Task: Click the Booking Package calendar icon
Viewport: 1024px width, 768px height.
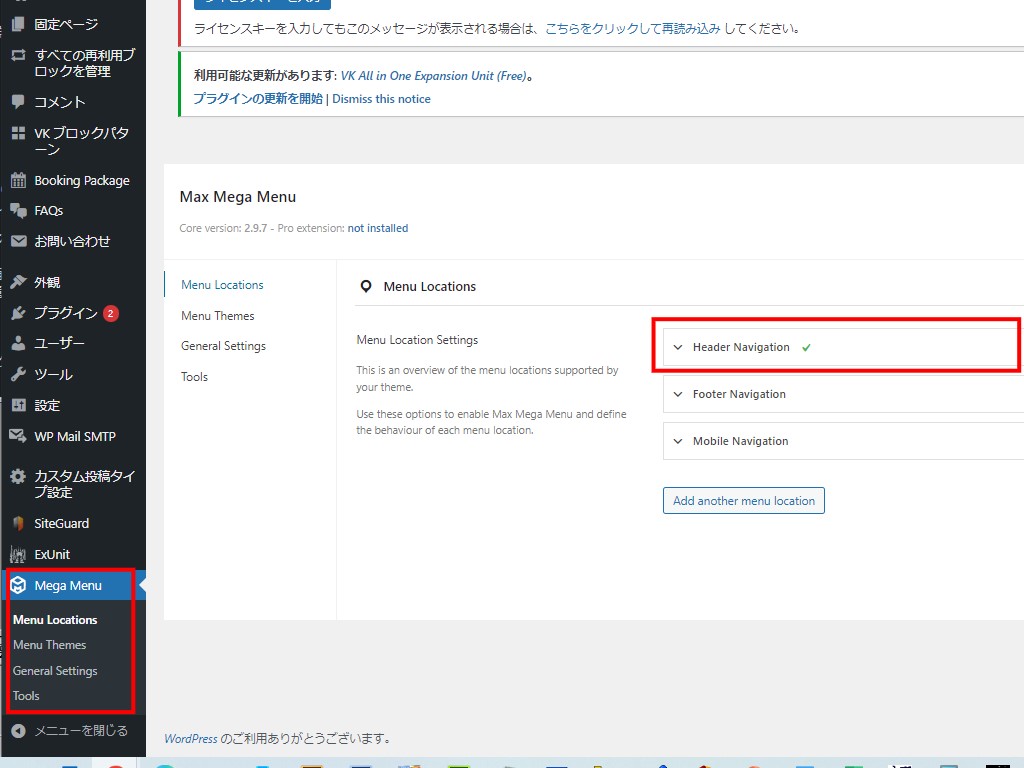Action: 18,181
